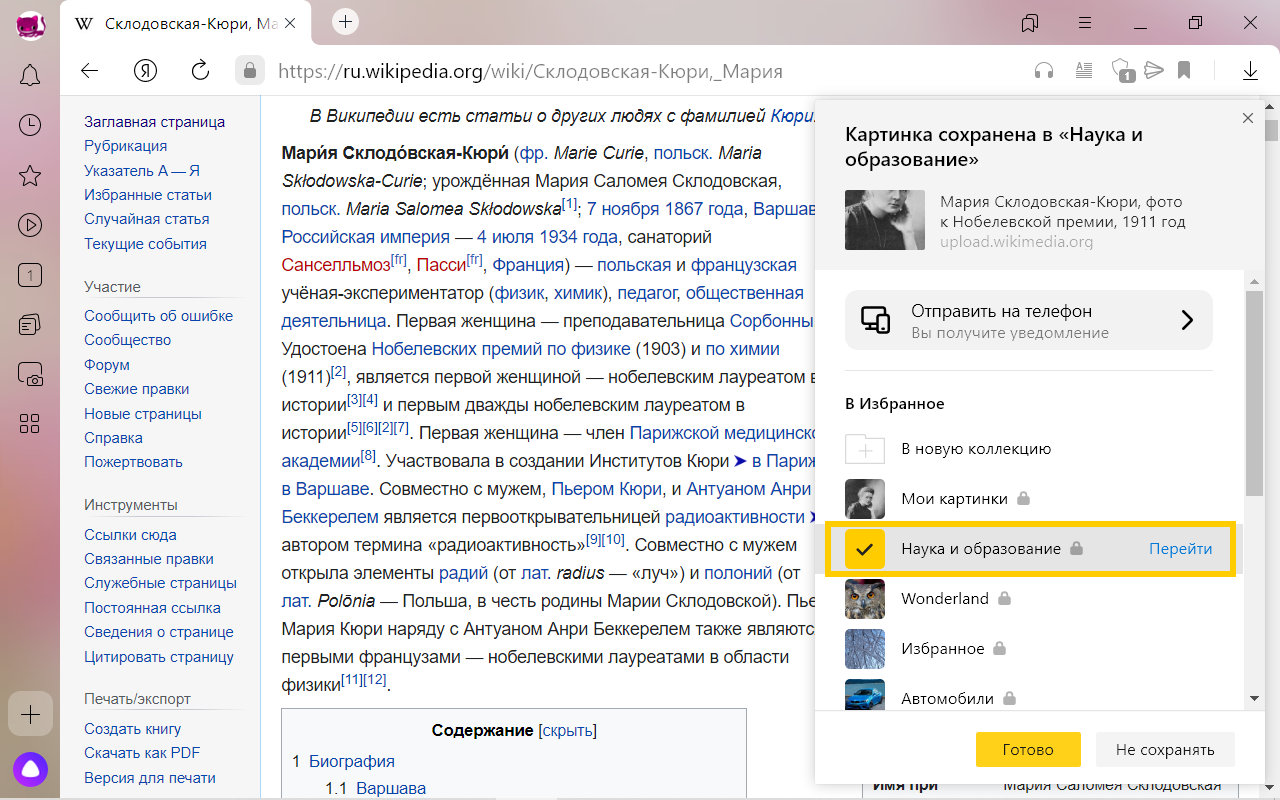Click the site security padlock
The width and height of the screenshot is (1280, 800).
point(249,71)
